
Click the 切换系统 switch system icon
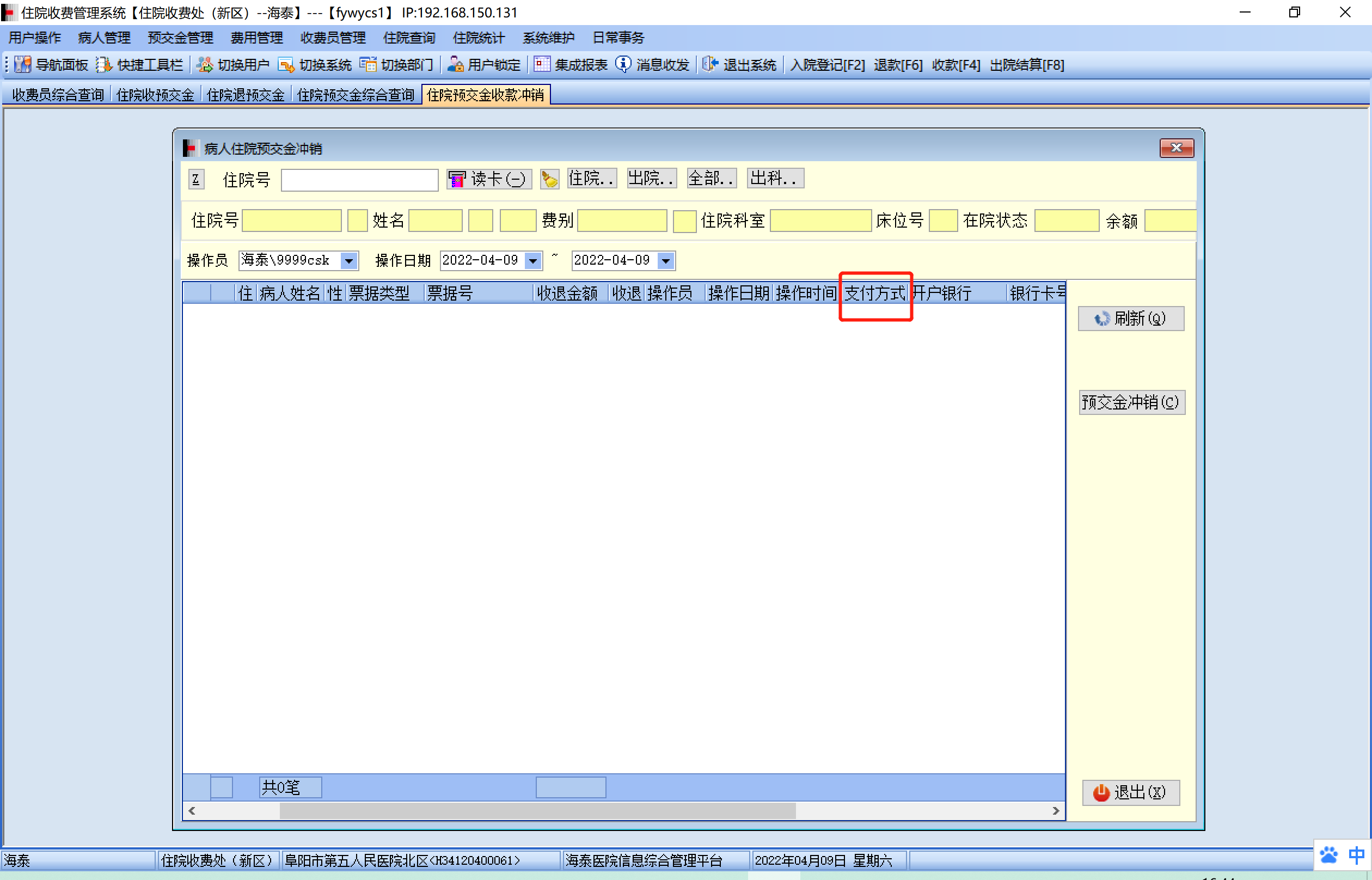click(286, 65)
